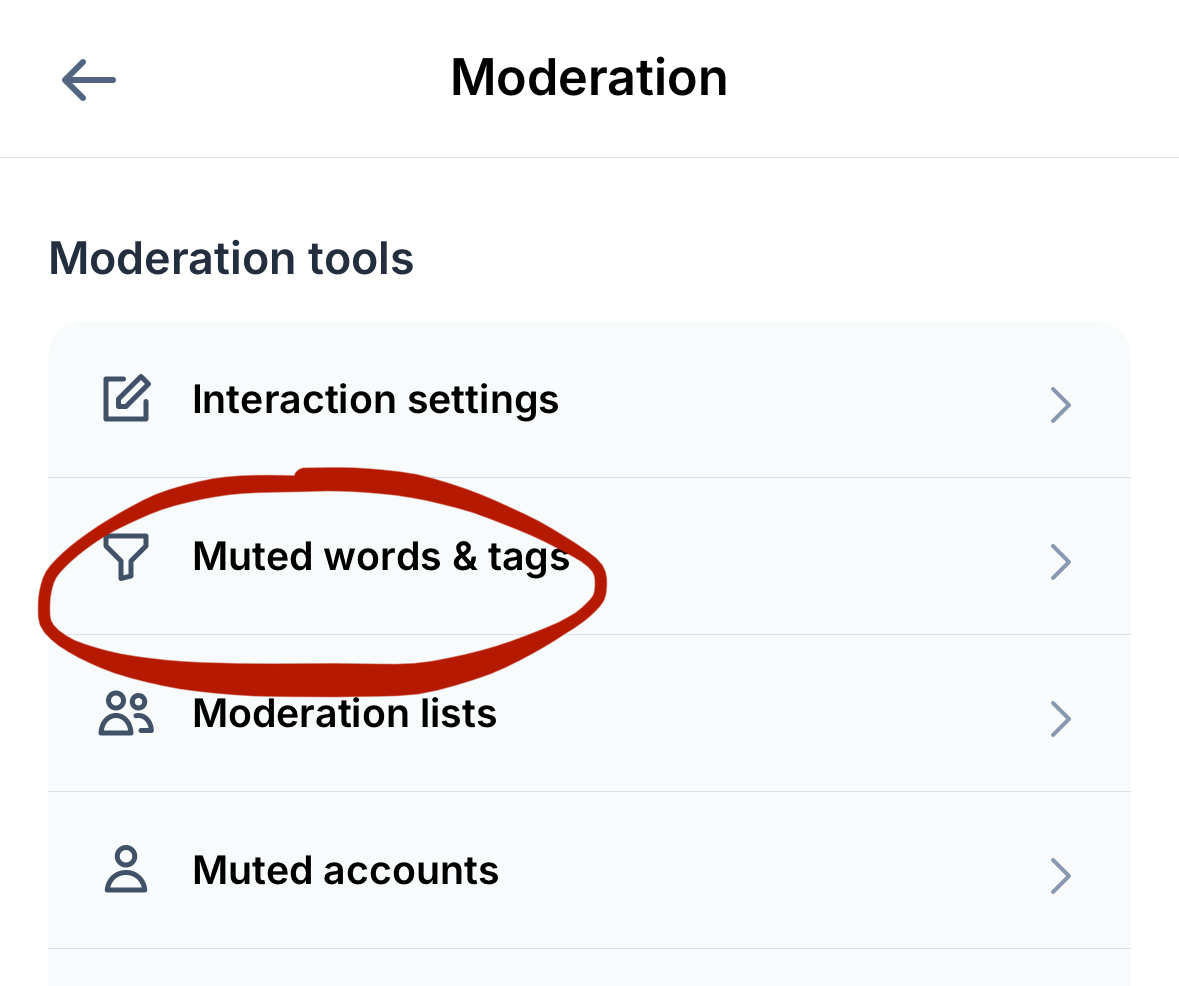Go back using the left arrow
The width and height of the screenshot is (1179, 986).
coord(89,79)
